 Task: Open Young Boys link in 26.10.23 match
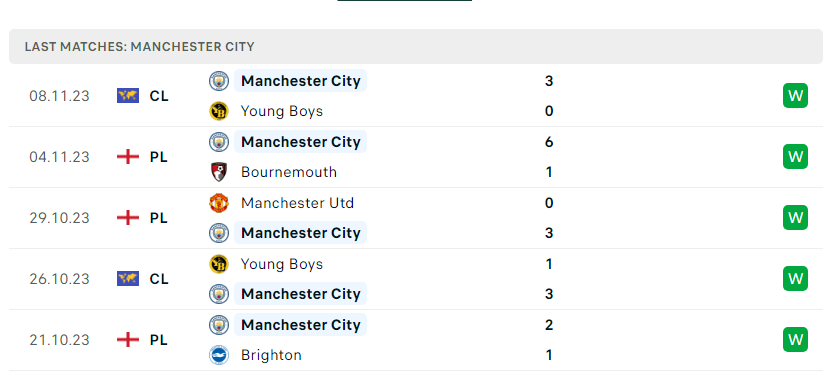coord(282,264)
